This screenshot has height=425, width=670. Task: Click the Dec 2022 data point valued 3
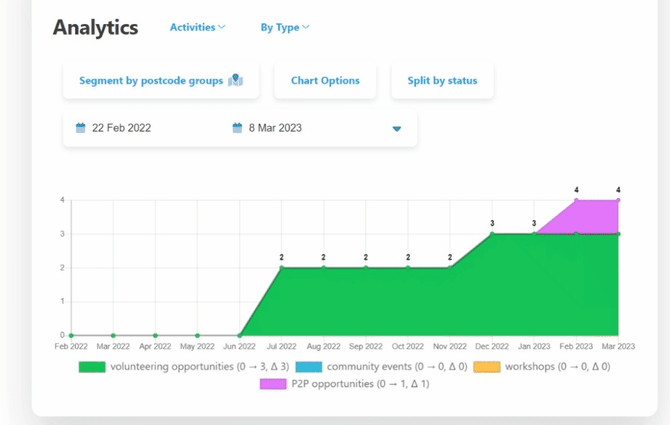(x=492, y=234)
